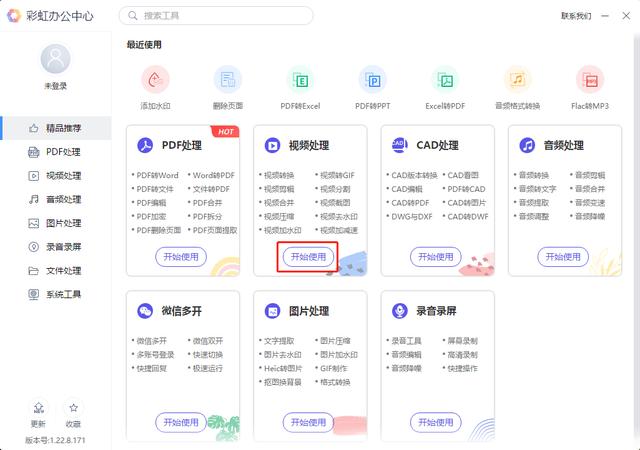640x450 pixels.
Task: Select 精品推荐 in the sidebar
Action: [56, 128]
